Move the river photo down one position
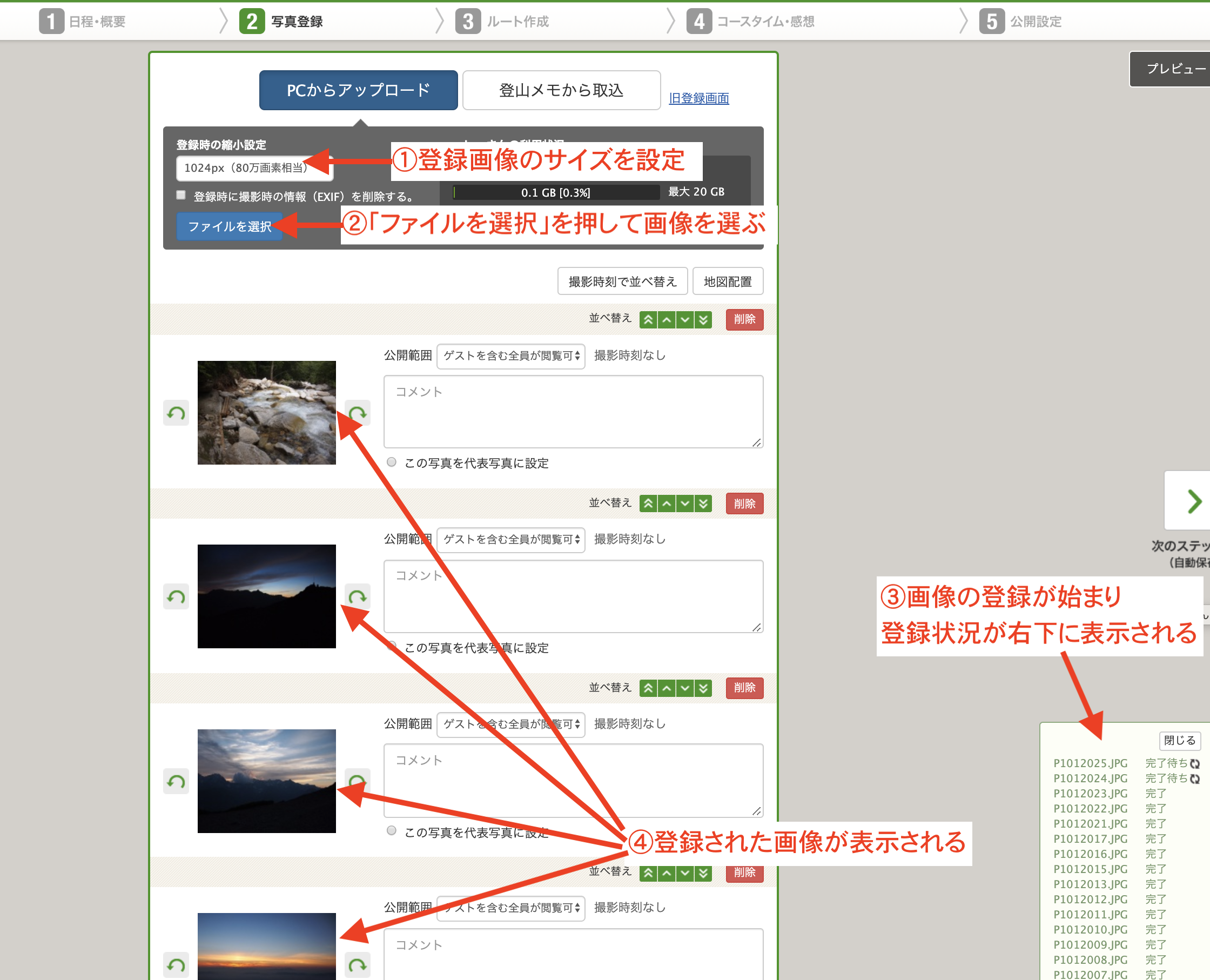This screenshot has height=980, width=1210. tap(684, 320)
